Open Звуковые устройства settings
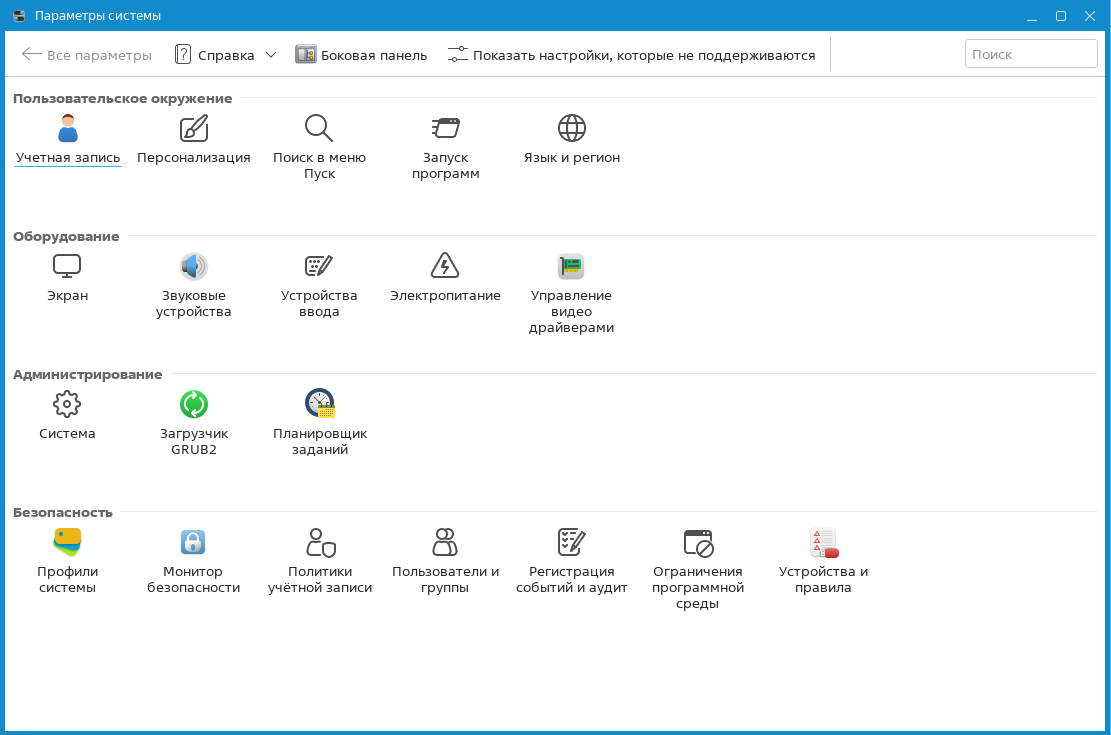The image size is (1111, 735). pos(193,267)
